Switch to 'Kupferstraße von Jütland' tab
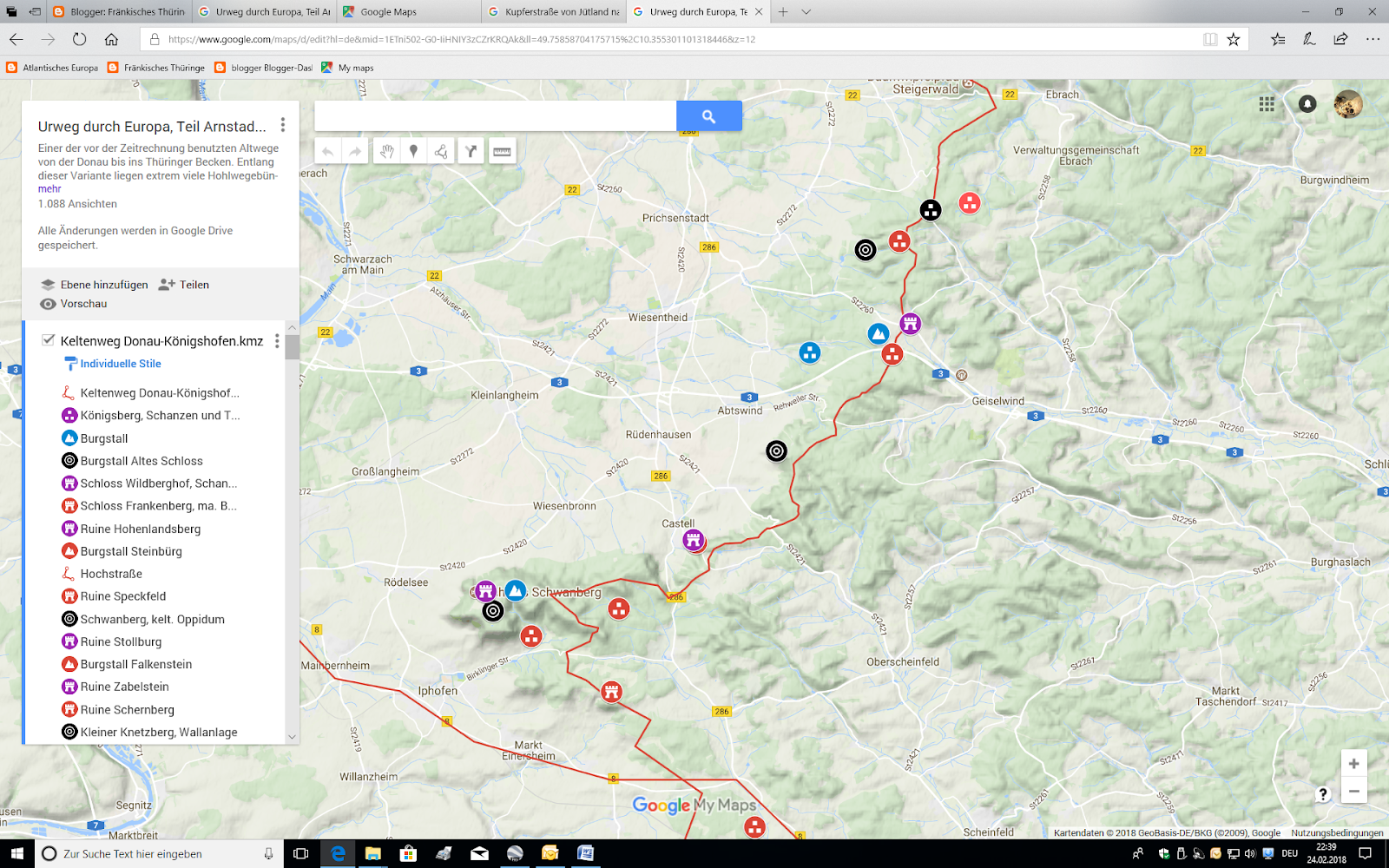The height and width of the screenshot is (868, 1389). pyautogui.click(x=552, y=12)
